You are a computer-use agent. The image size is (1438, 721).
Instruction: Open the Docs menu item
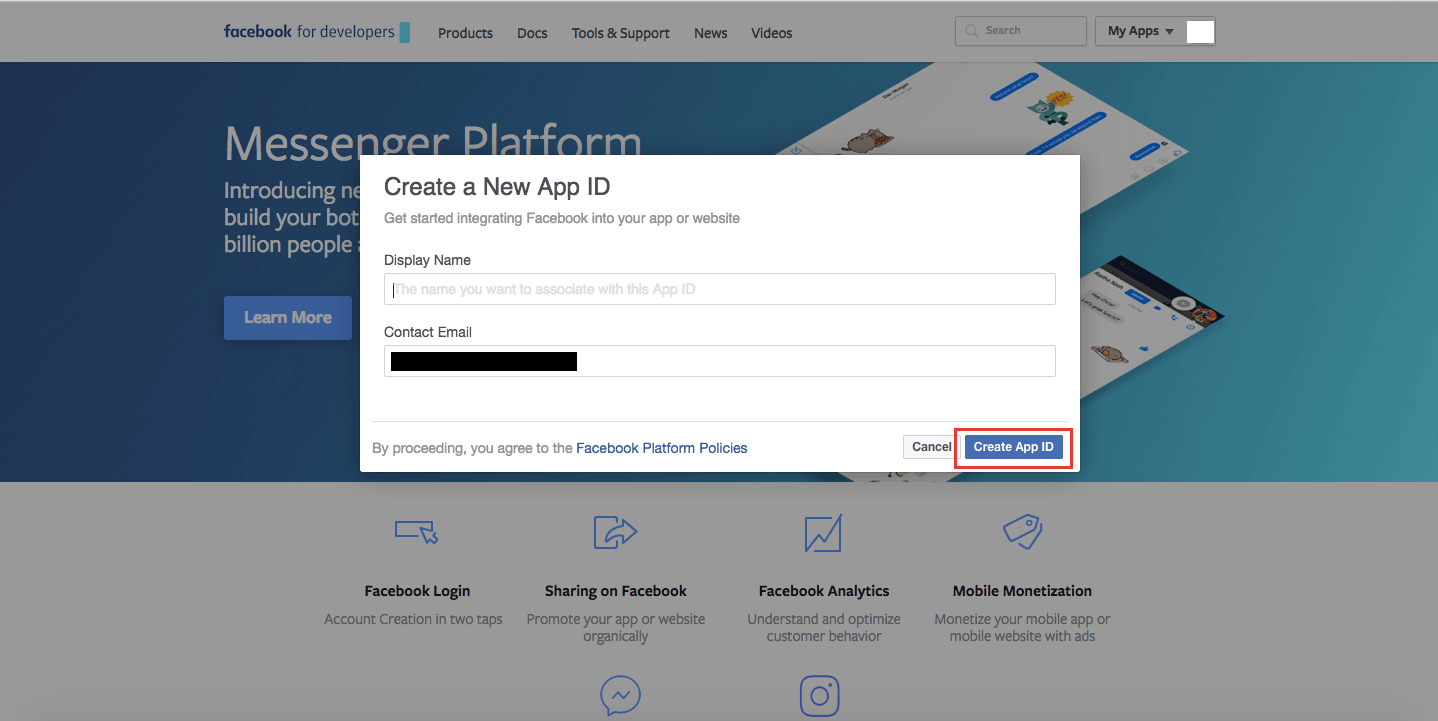[532, 33]
